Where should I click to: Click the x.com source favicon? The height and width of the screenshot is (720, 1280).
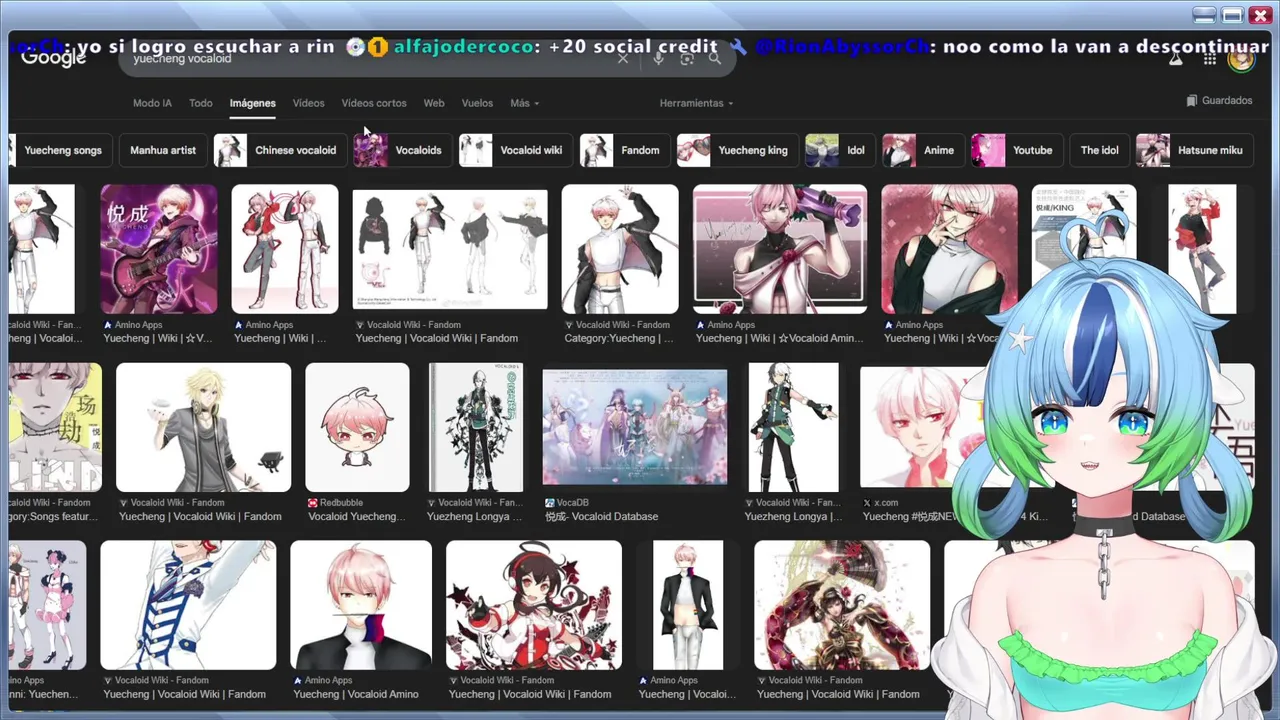(x=867, y=503)
